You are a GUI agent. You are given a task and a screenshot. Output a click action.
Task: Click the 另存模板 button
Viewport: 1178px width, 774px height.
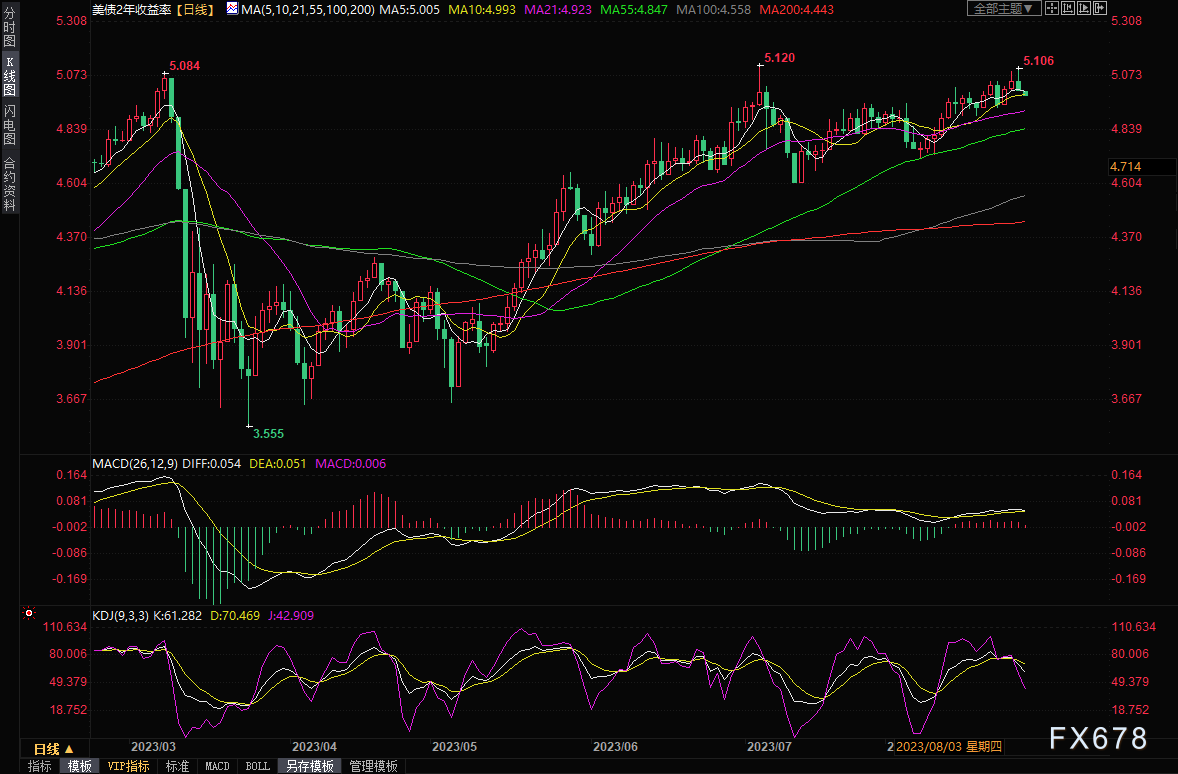pos(310,766)
